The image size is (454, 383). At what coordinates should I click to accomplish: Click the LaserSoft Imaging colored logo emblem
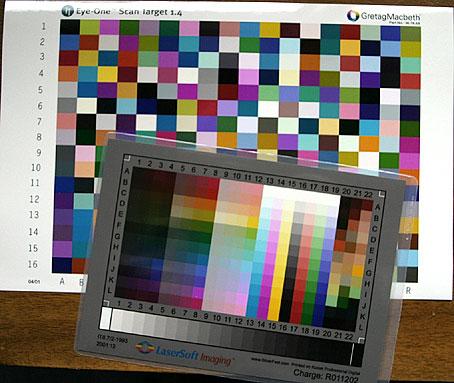coord(145,348)
